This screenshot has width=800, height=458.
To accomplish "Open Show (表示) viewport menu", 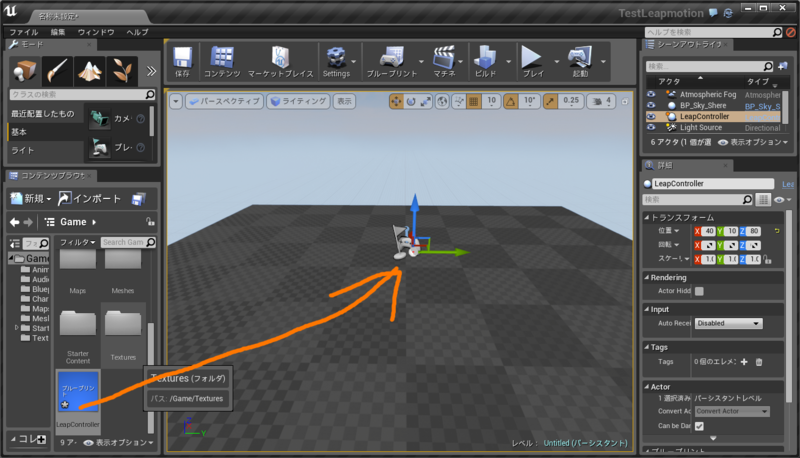I will click(344, 101).
